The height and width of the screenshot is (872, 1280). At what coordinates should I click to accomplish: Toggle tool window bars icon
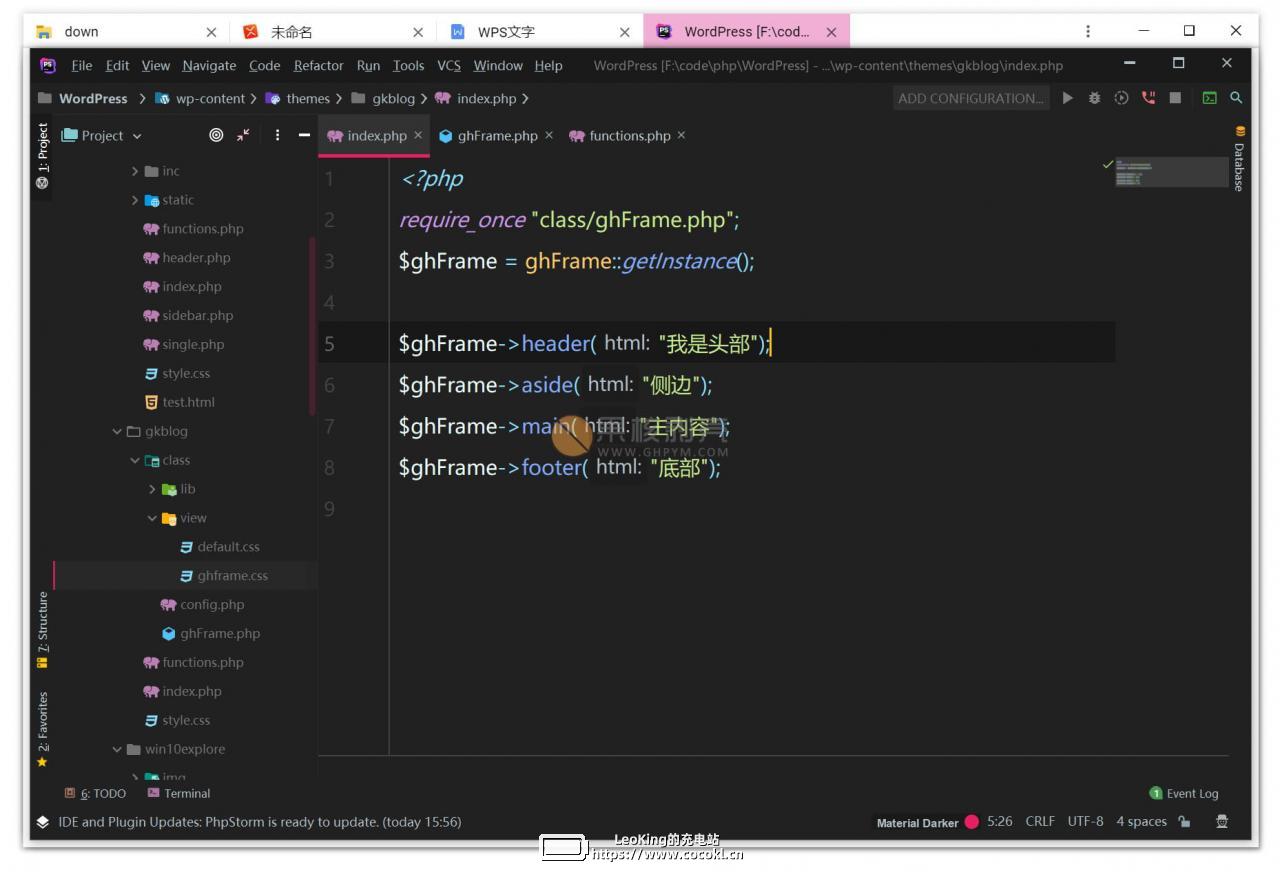[x=42, y=822]
